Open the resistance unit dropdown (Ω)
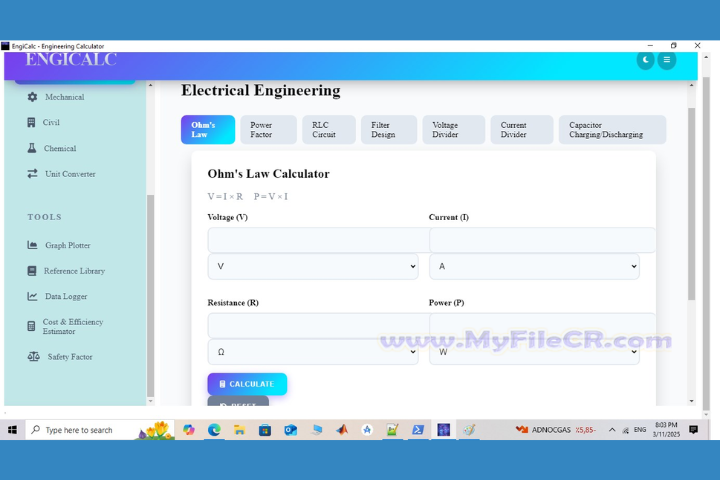Image resolution: width=720 pixels, height=480 pixels. click(x=313, y=352)
